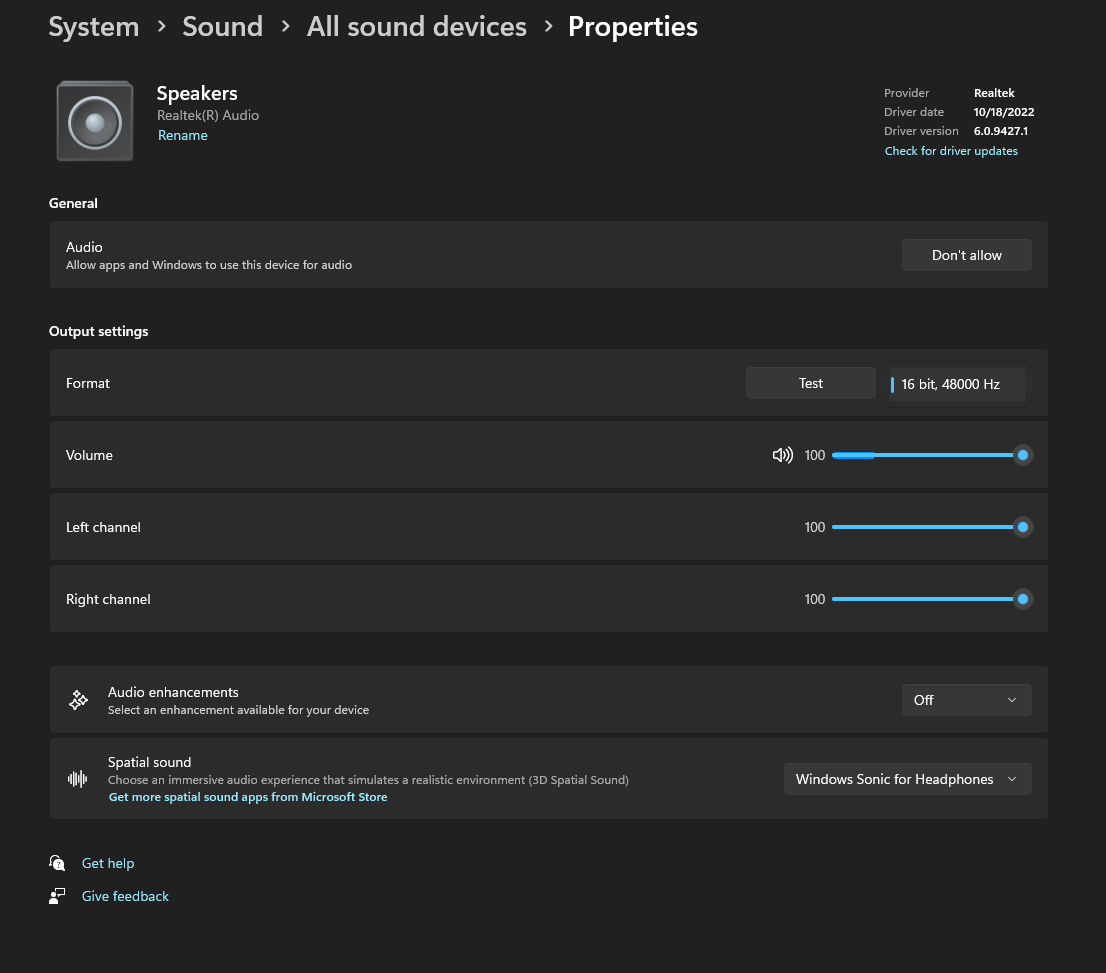Click the Right channel value 100
This screenshot has height=973, width=1106.
click(x=815, y=599)
